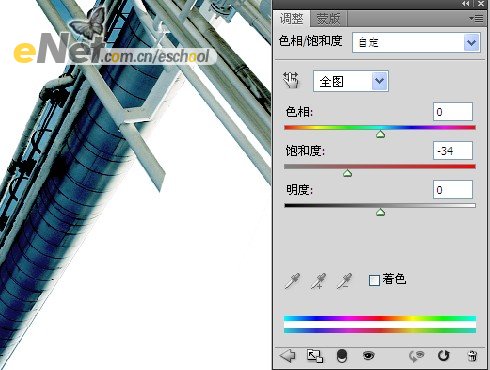Click the 明度: label text
490x370 pixels.
click(299, 190)
